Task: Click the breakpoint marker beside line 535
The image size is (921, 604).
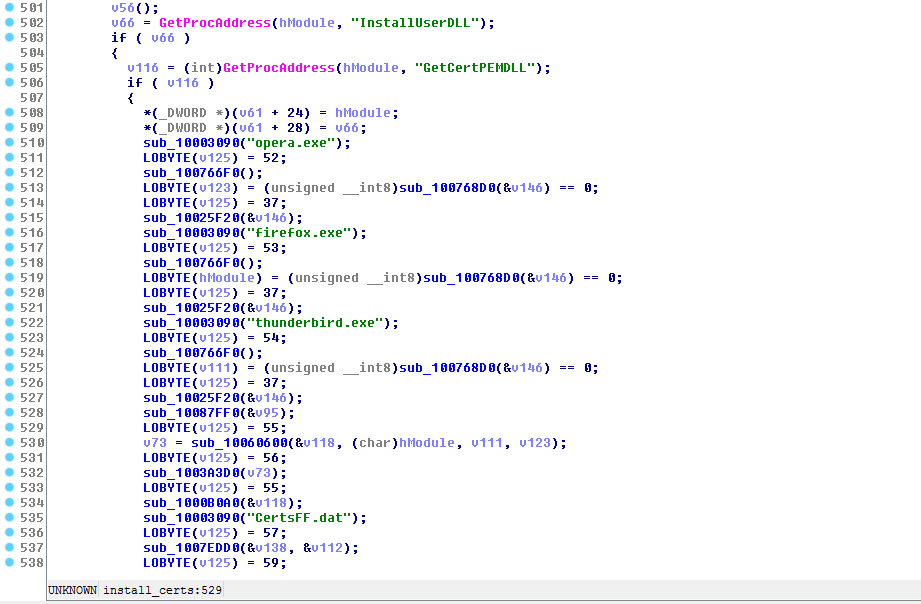Action: 9,517
